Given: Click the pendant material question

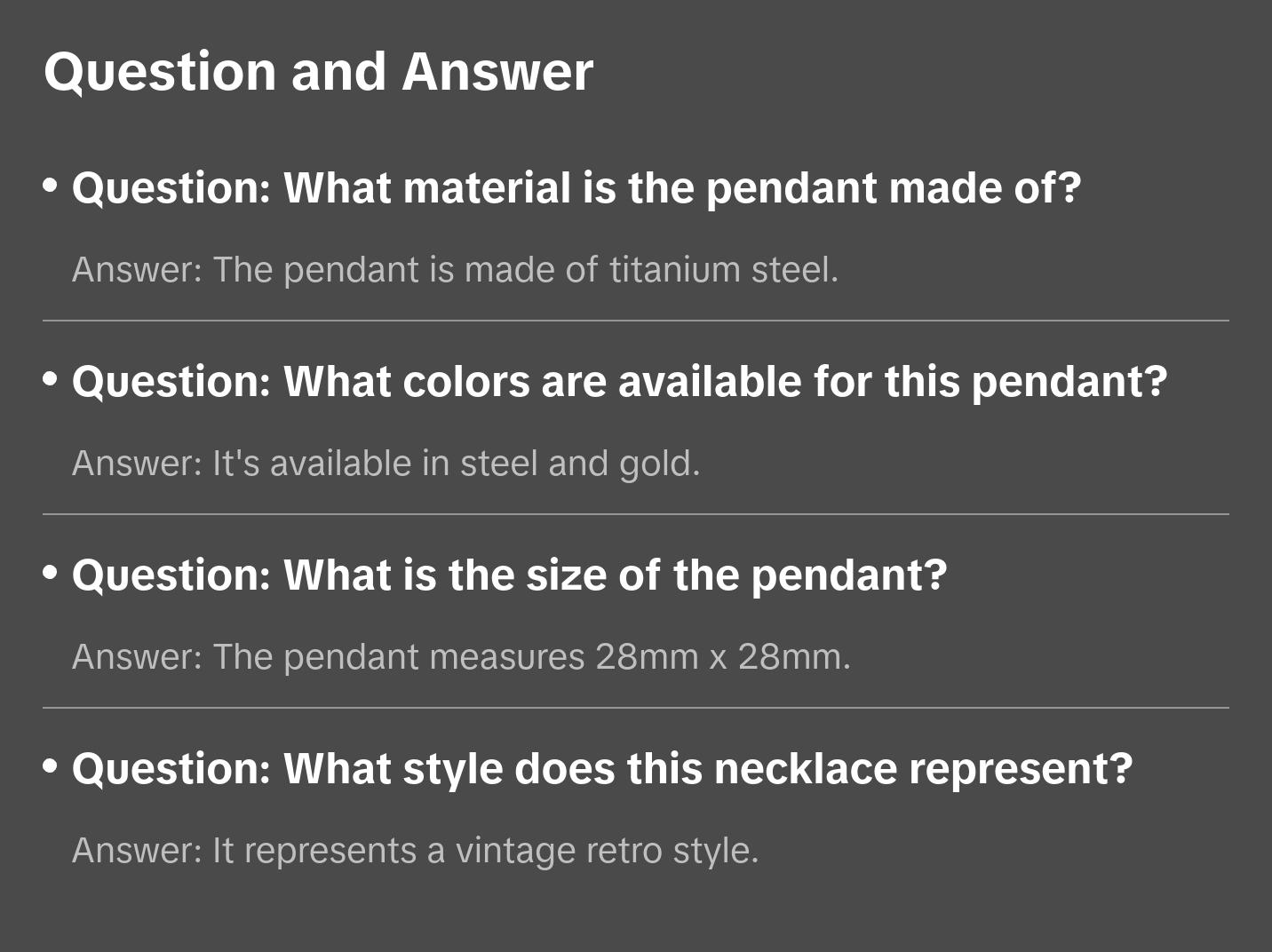Looking at the screenshot, I should 576,188.
